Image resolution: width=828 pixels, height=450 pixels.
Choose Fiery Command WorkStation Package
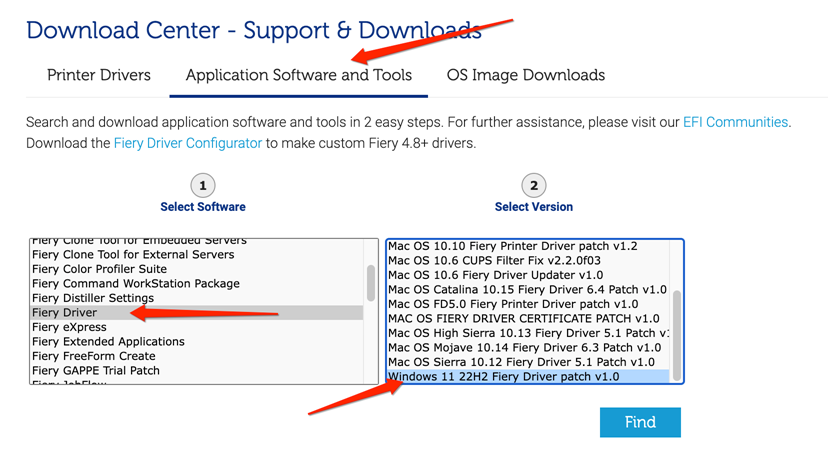[136, 284]
